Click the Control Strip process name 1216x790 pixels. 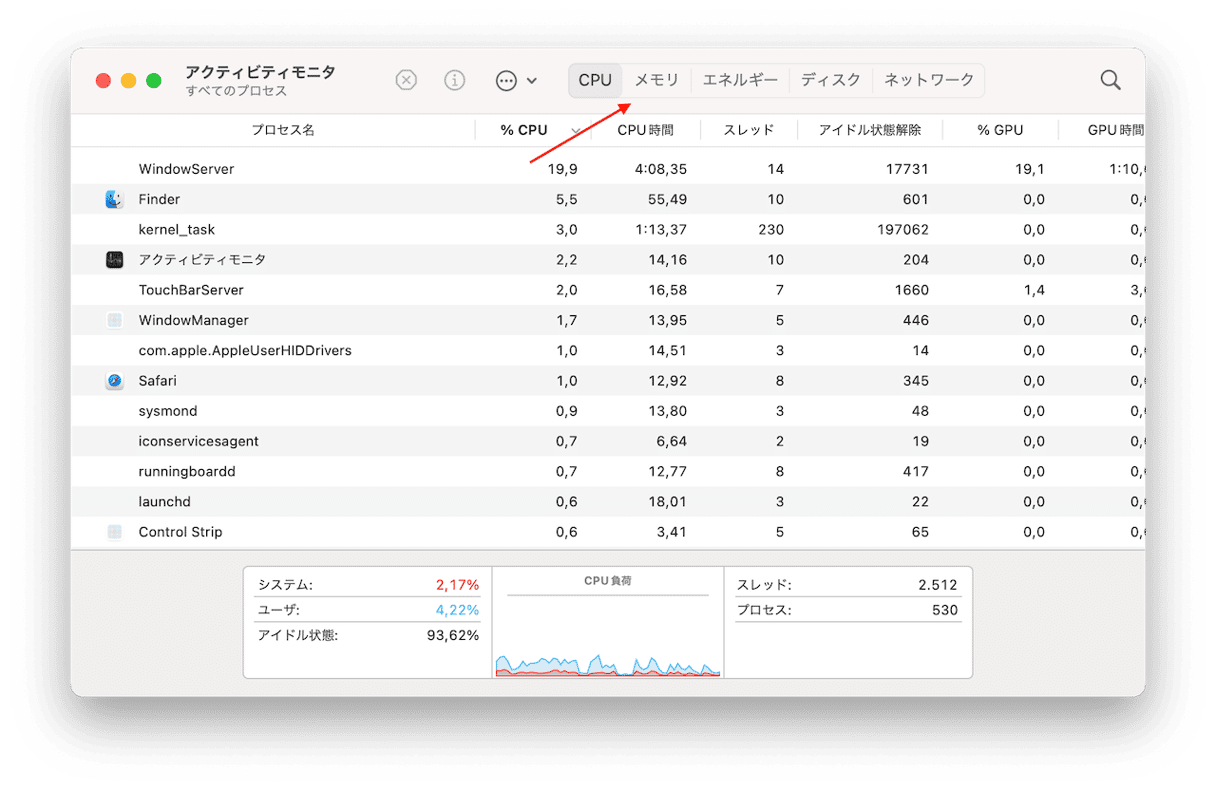pyautogui.click(x=180, y=532)
